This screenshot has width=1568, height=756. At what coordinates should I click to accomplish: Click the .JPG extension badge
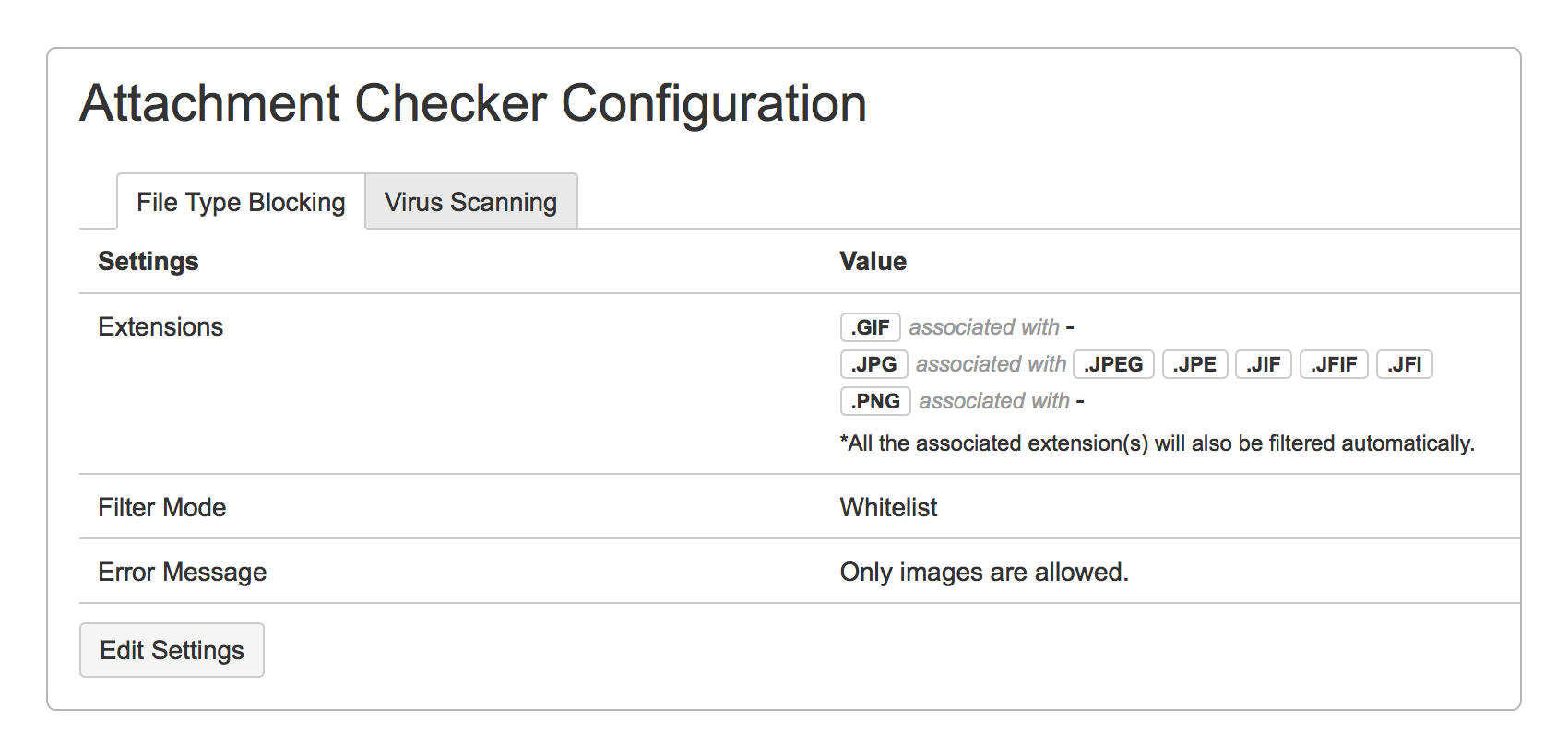click(873, 363)
